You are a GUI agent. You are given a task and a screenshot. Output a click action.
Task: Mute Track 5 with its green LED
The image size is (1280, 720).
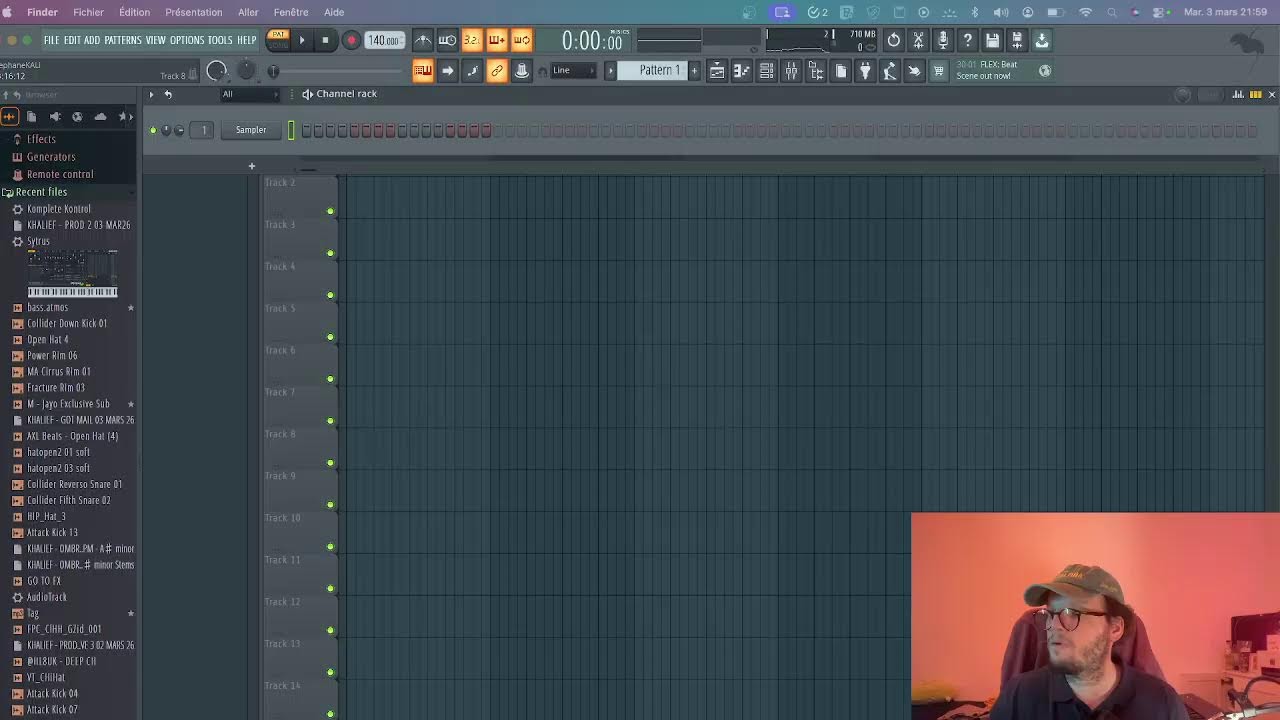coord(330,337)
